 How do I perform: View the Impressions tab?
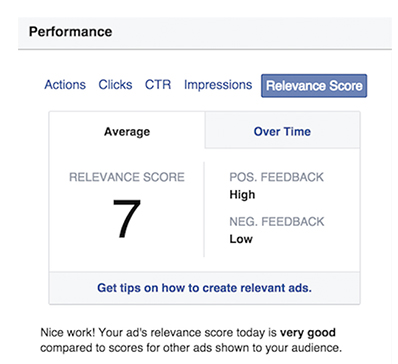point(218,85)
